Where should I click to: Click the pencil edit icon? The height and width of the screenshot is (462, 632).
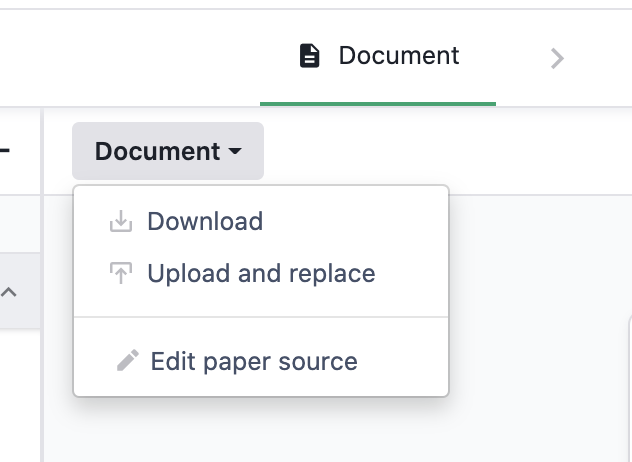click(x=128, y=360)
